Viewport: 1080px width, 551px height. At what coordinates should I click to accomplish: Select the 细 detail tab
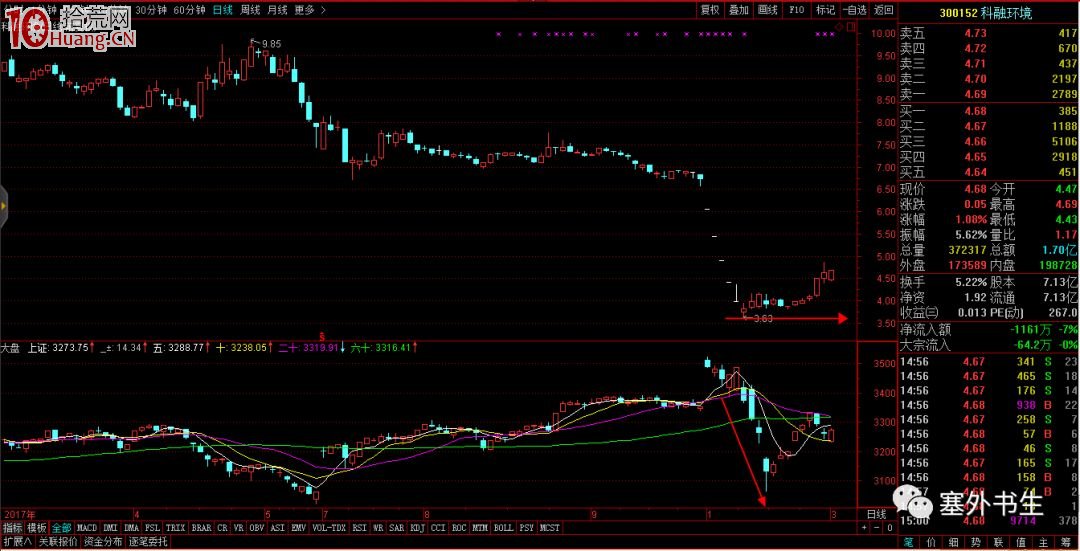coord(955,541)
